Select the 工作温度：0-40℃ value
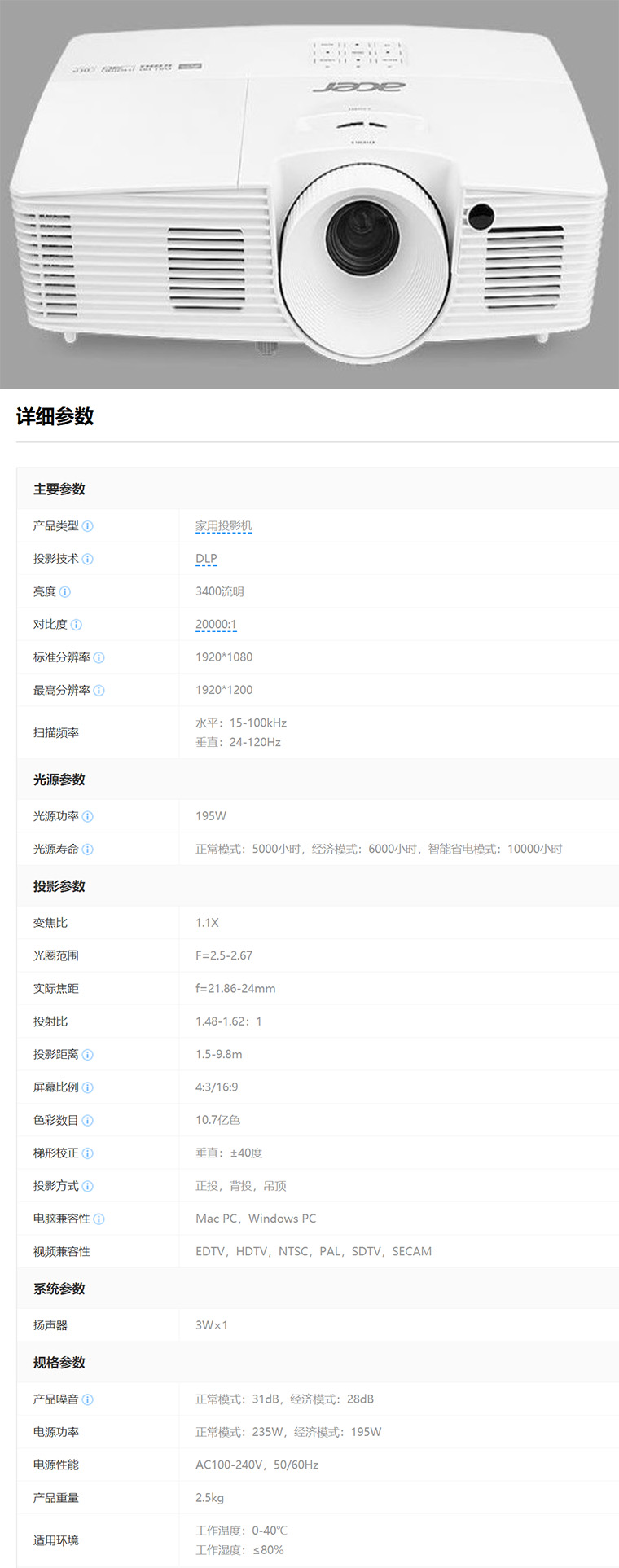The width and height of the screenshot is (619, 1568). pyautogui.click(x=241, y=1531)
